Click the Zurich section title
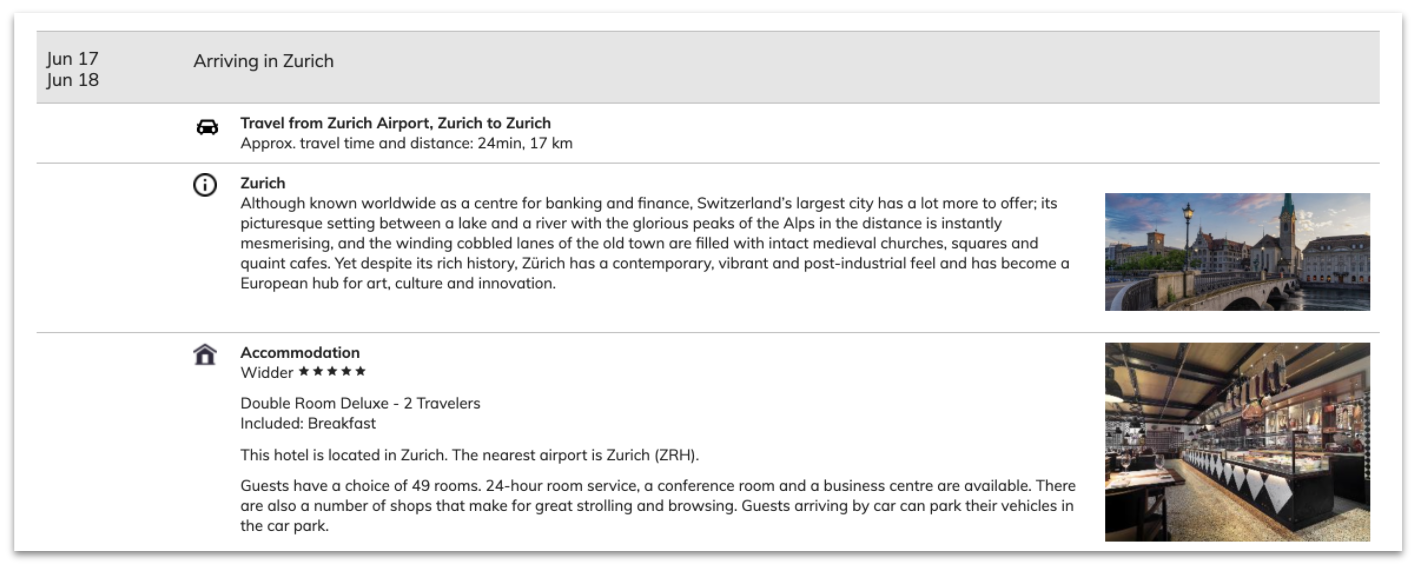 [263, 183]
